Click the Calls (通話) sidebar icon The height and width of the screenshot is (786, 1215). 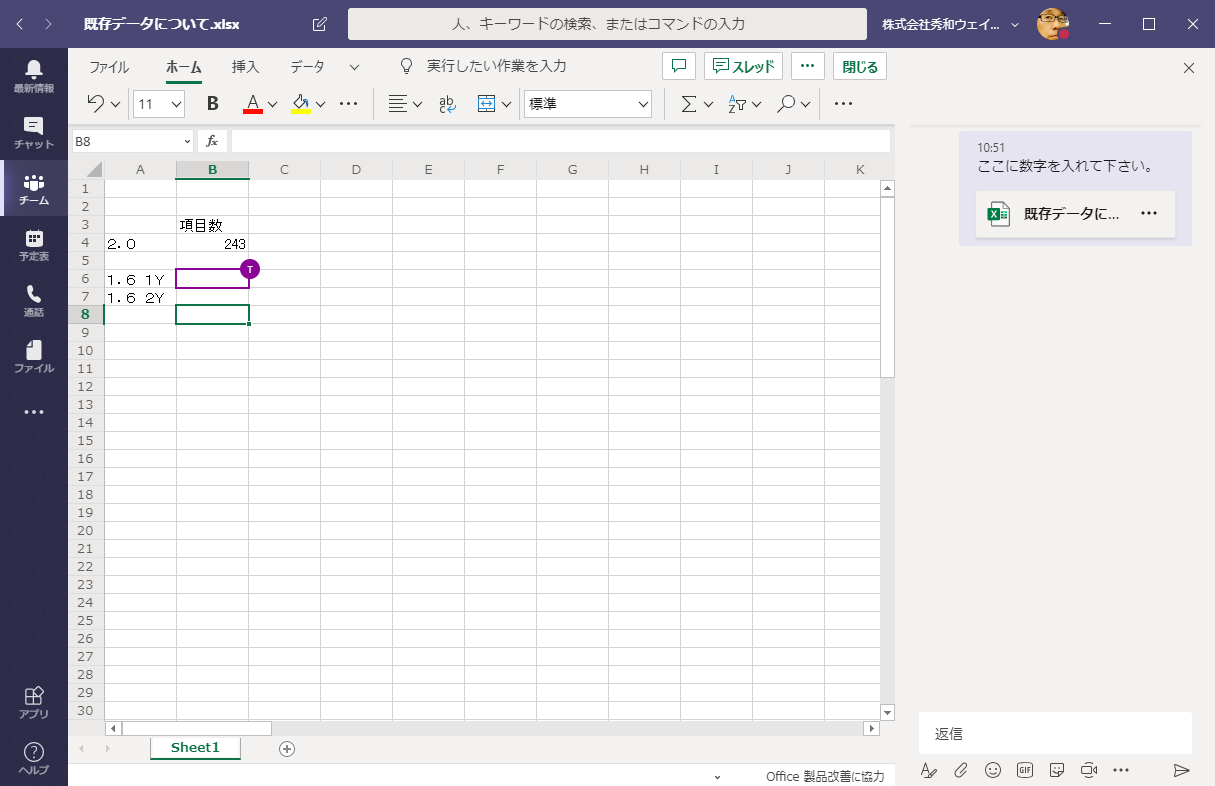point(34,301)
